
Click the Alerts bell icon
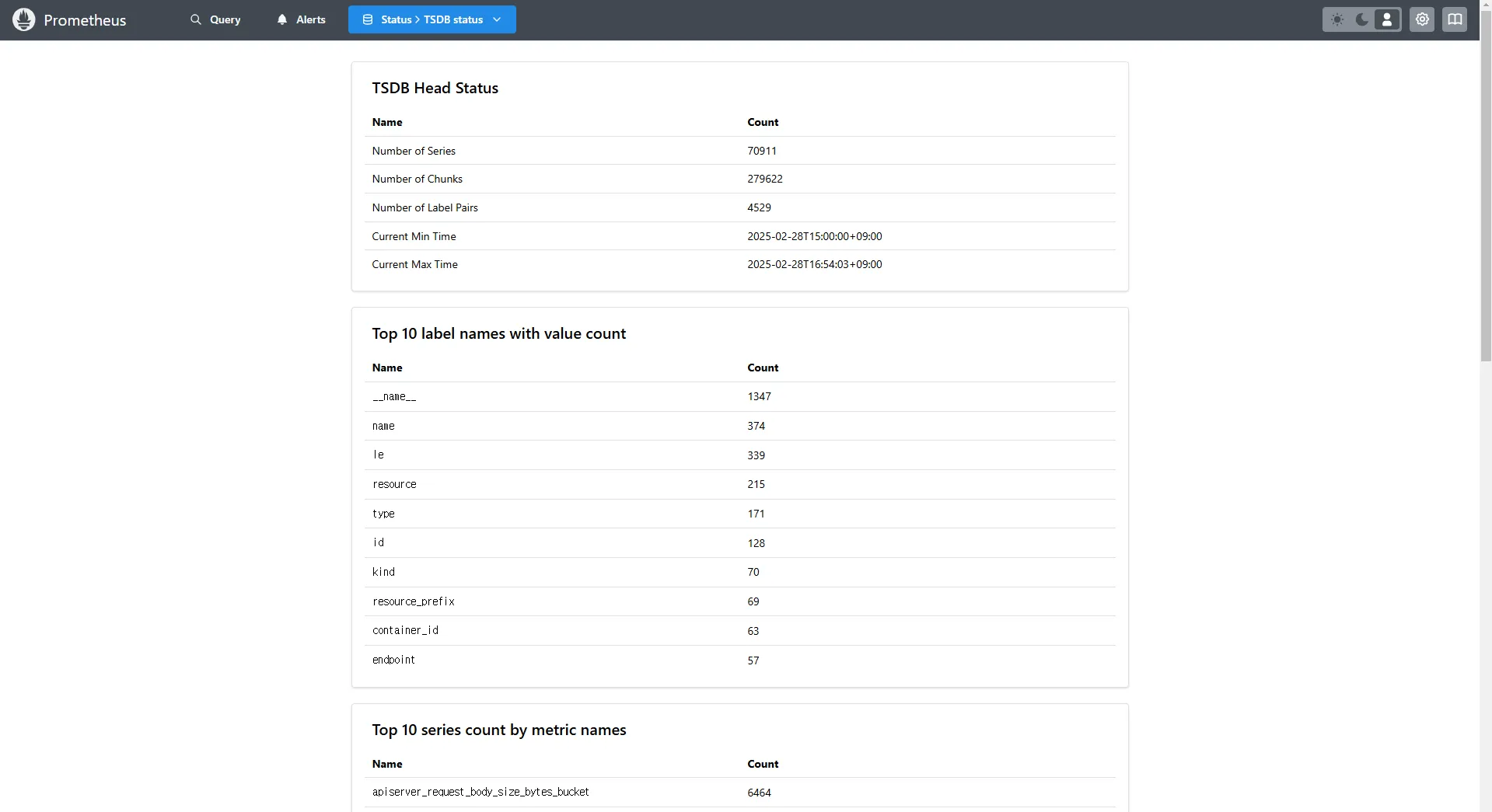click(282, 19)
